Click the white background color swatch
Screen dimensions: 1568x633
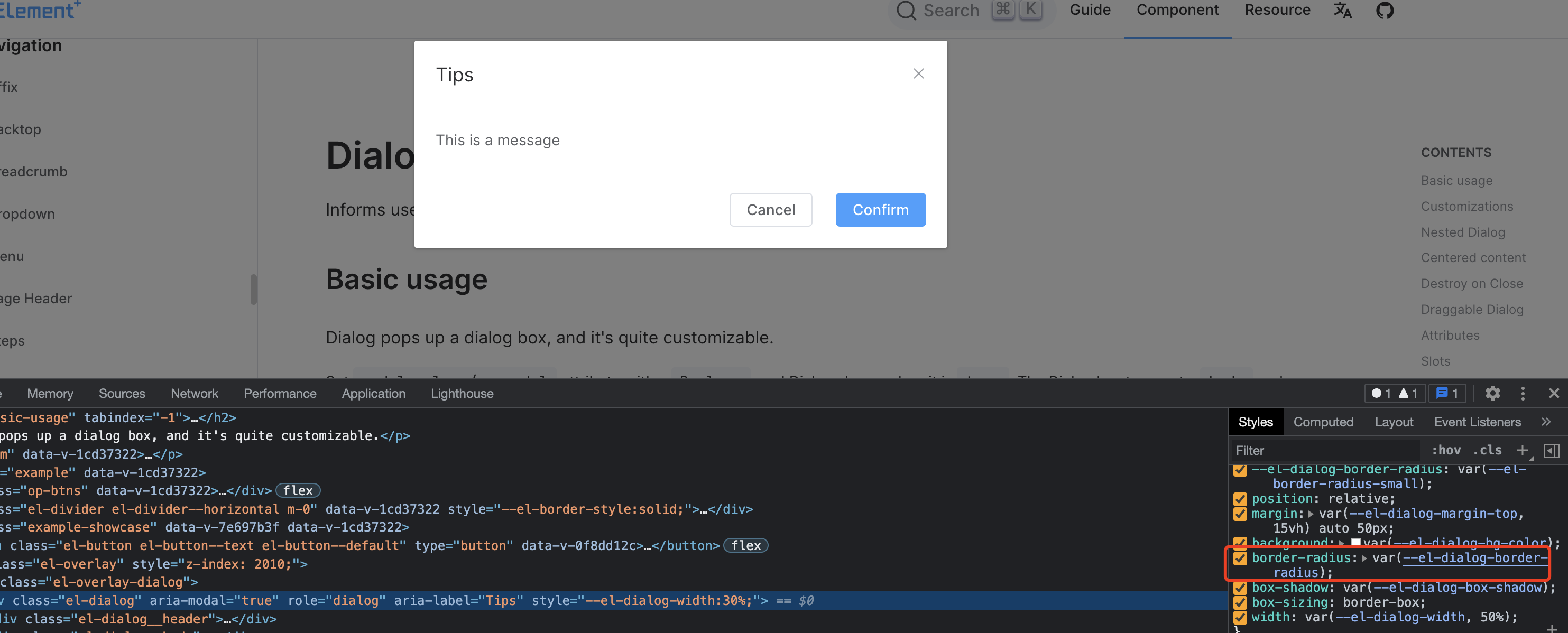point(1355,542)
